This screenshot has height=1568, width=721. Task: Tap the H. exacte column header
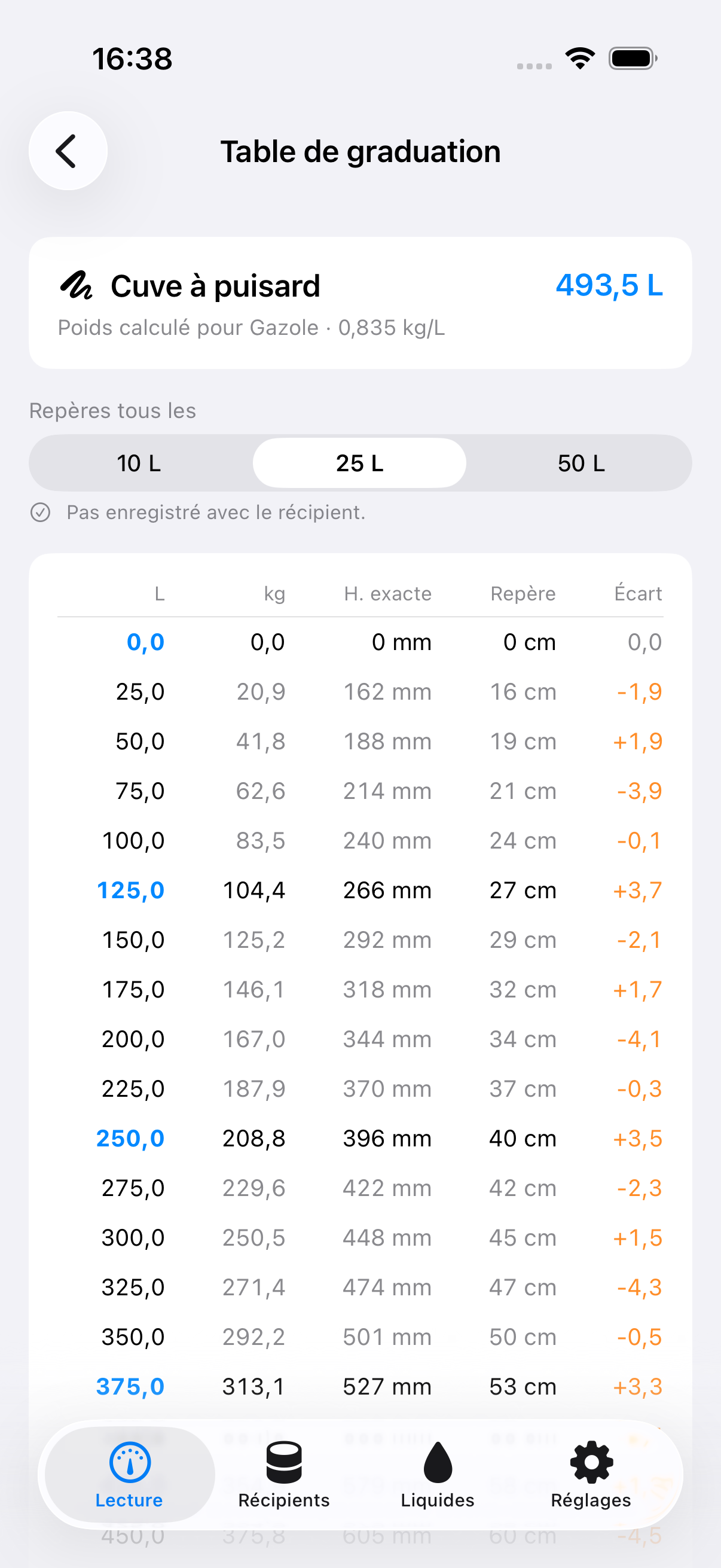click(x=387, y=593)
